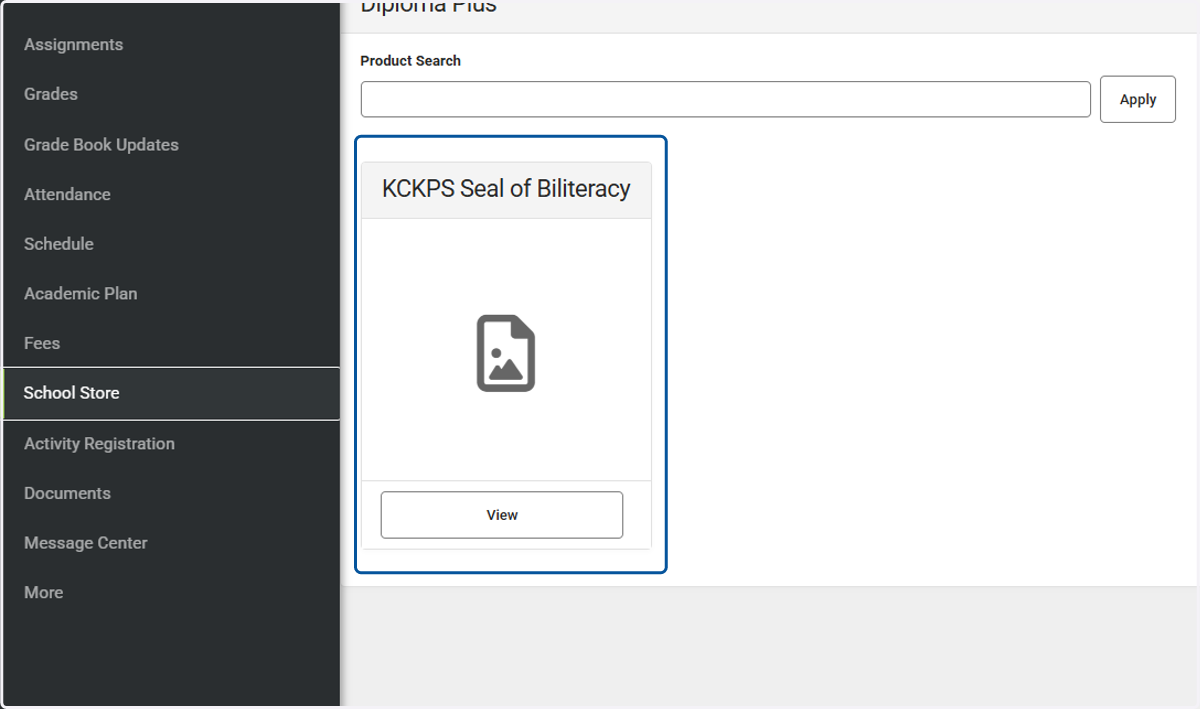
Task: Open the Schedule page
Action: click(59, 244)
